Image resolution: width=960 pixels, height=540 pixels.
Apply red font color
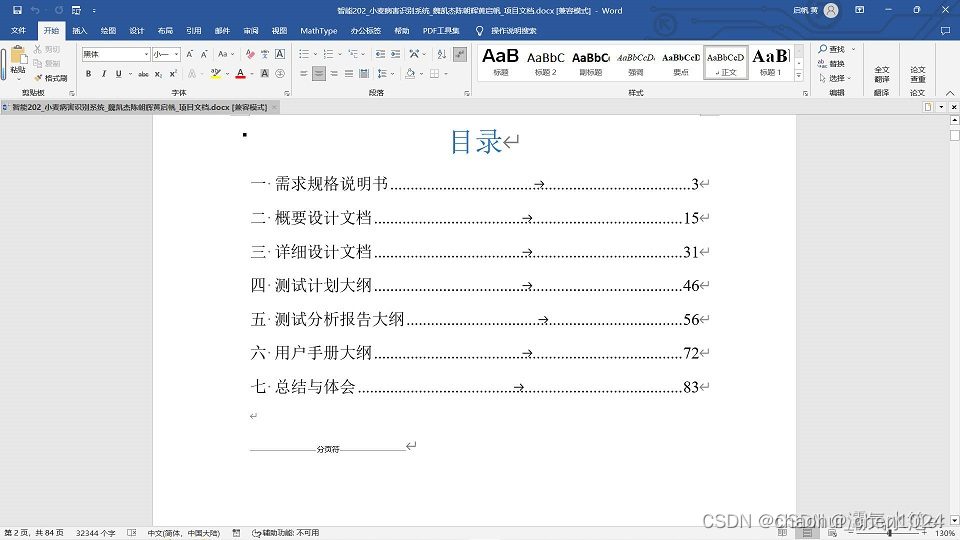[241, 73]
